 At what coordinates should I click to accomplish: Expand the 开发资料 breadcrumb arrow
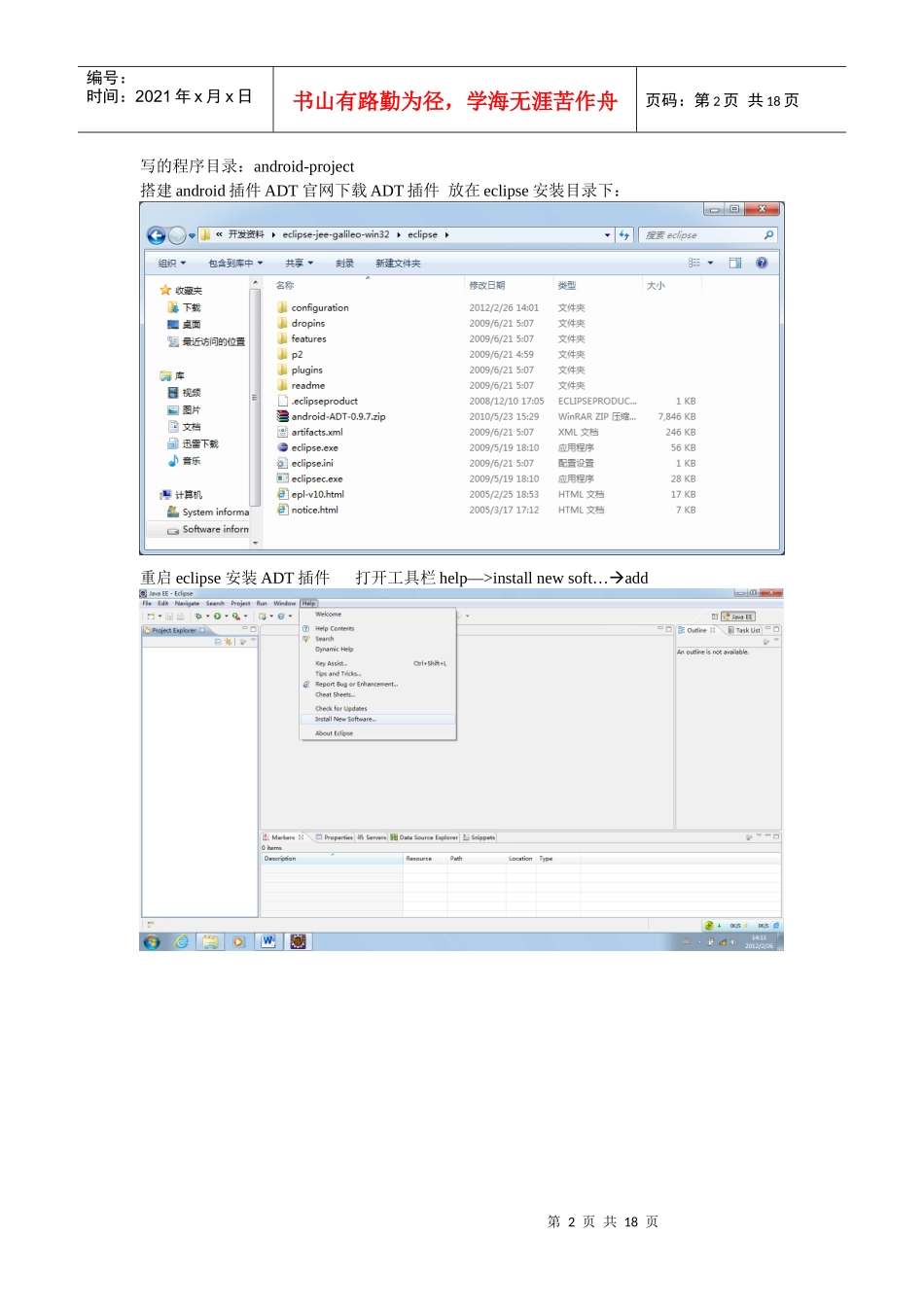point(273,234)
